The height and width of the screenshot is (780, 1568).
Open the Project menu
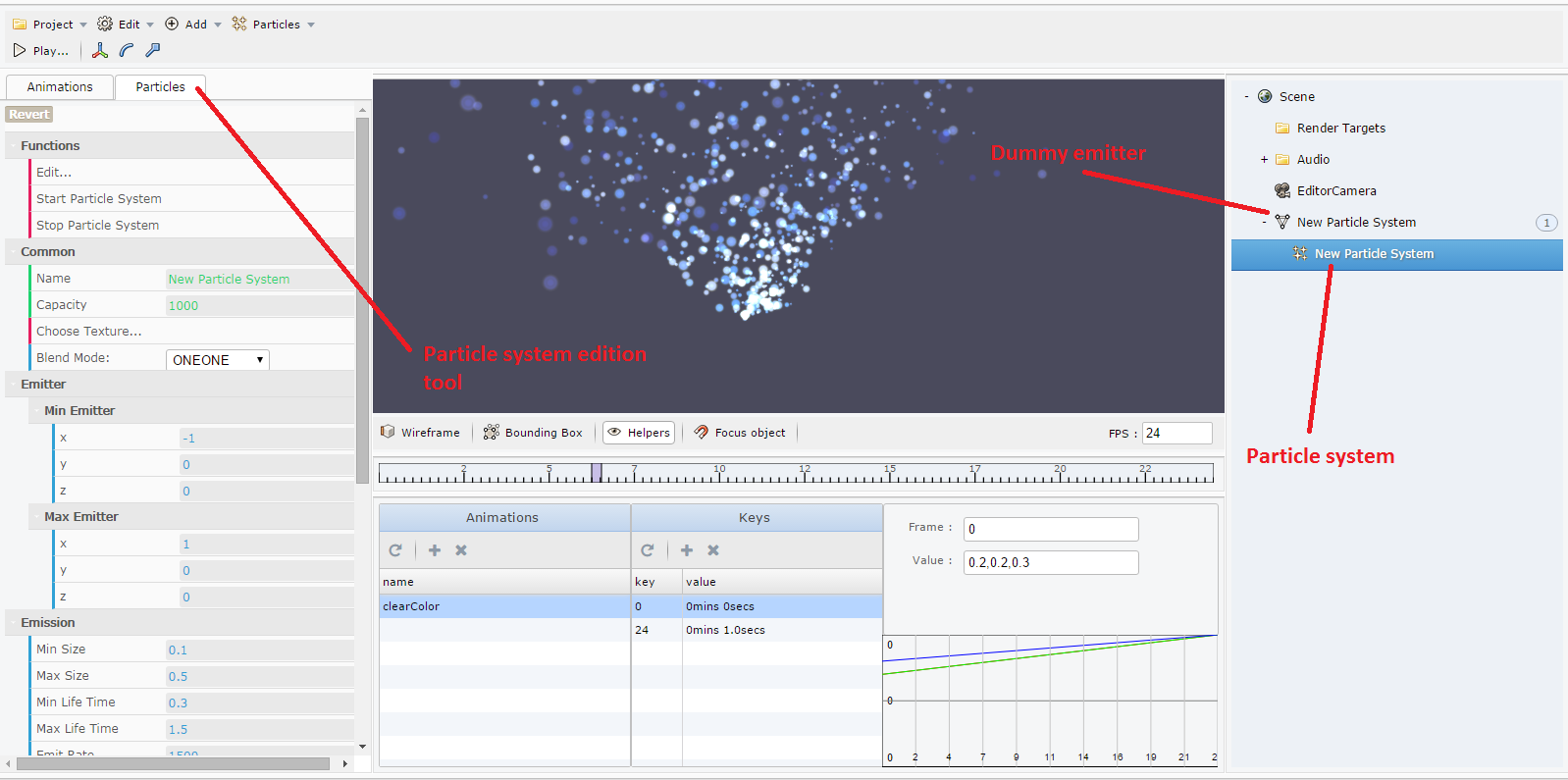(x=49, y=25)
